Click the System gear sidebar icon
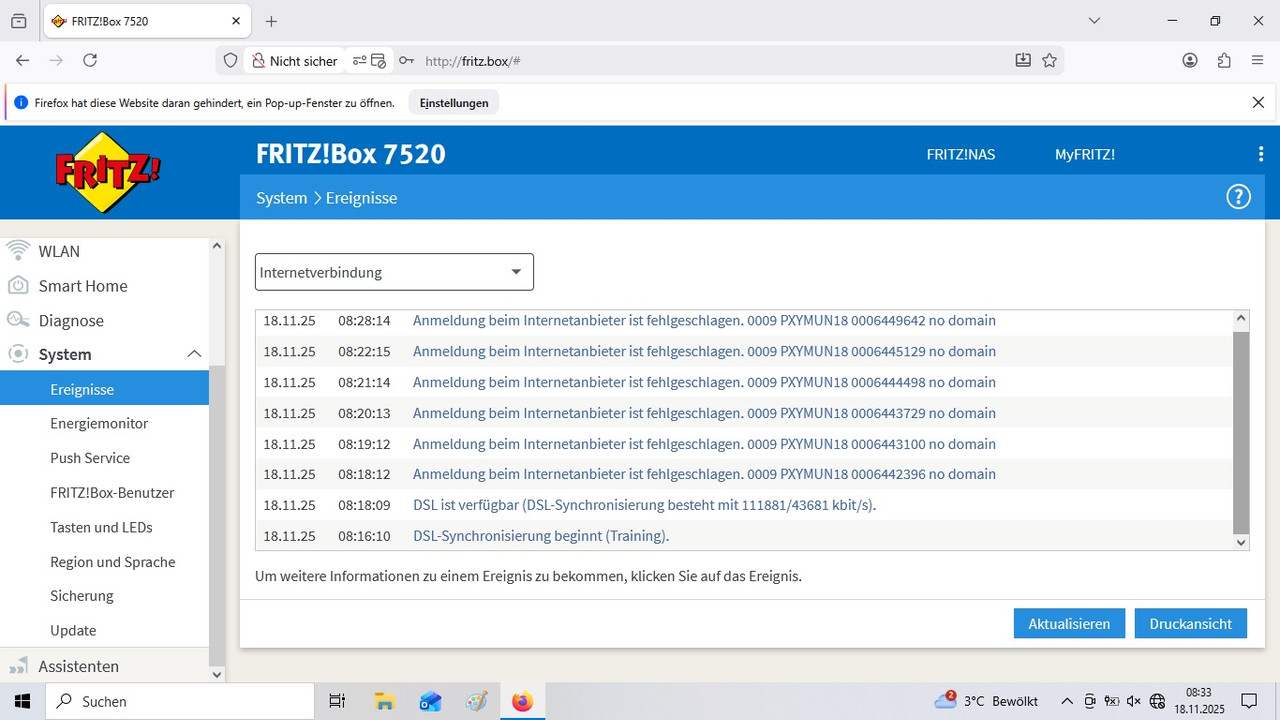The image size is (1280, 720). [x=18, y=354]
